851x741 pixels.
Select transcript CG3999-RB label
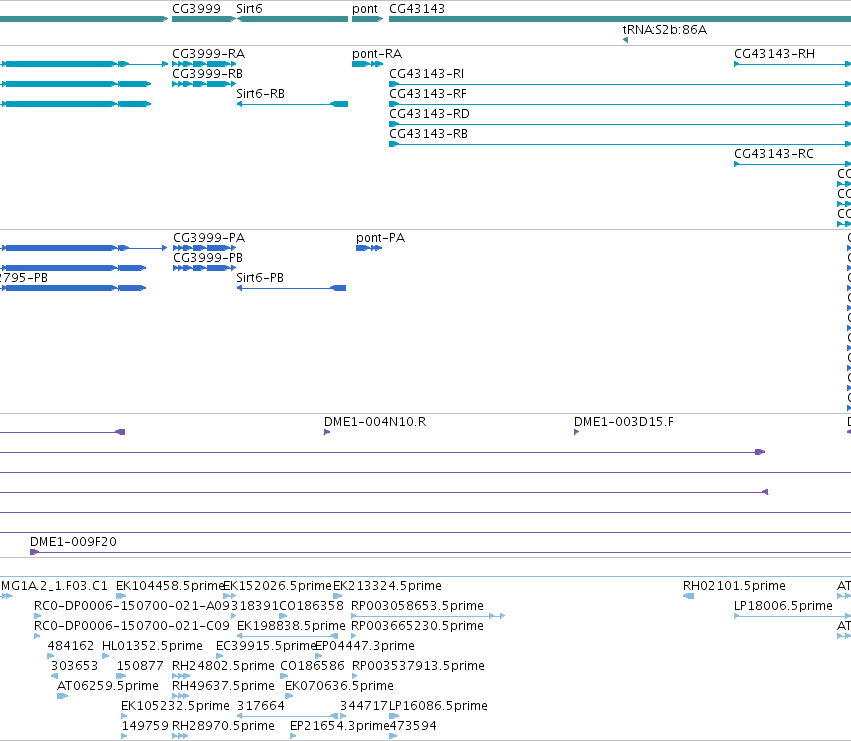pyautogui.click(x=207, y=74)
